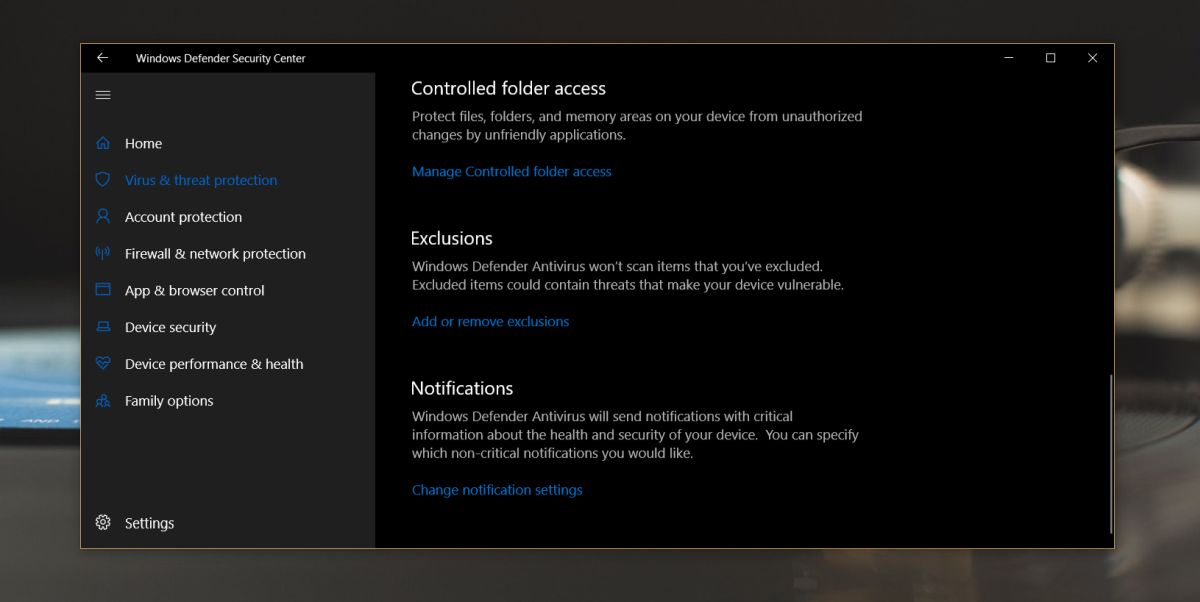Click the App & browser control window icon

coord(103,290)
